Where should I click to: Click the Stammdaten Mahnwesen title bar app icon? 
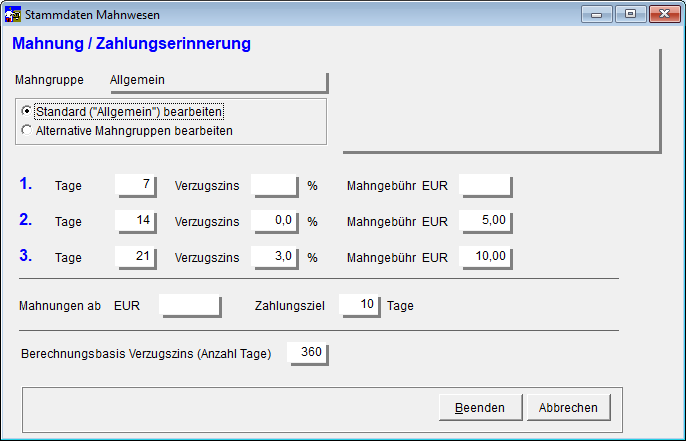point(12,14)
